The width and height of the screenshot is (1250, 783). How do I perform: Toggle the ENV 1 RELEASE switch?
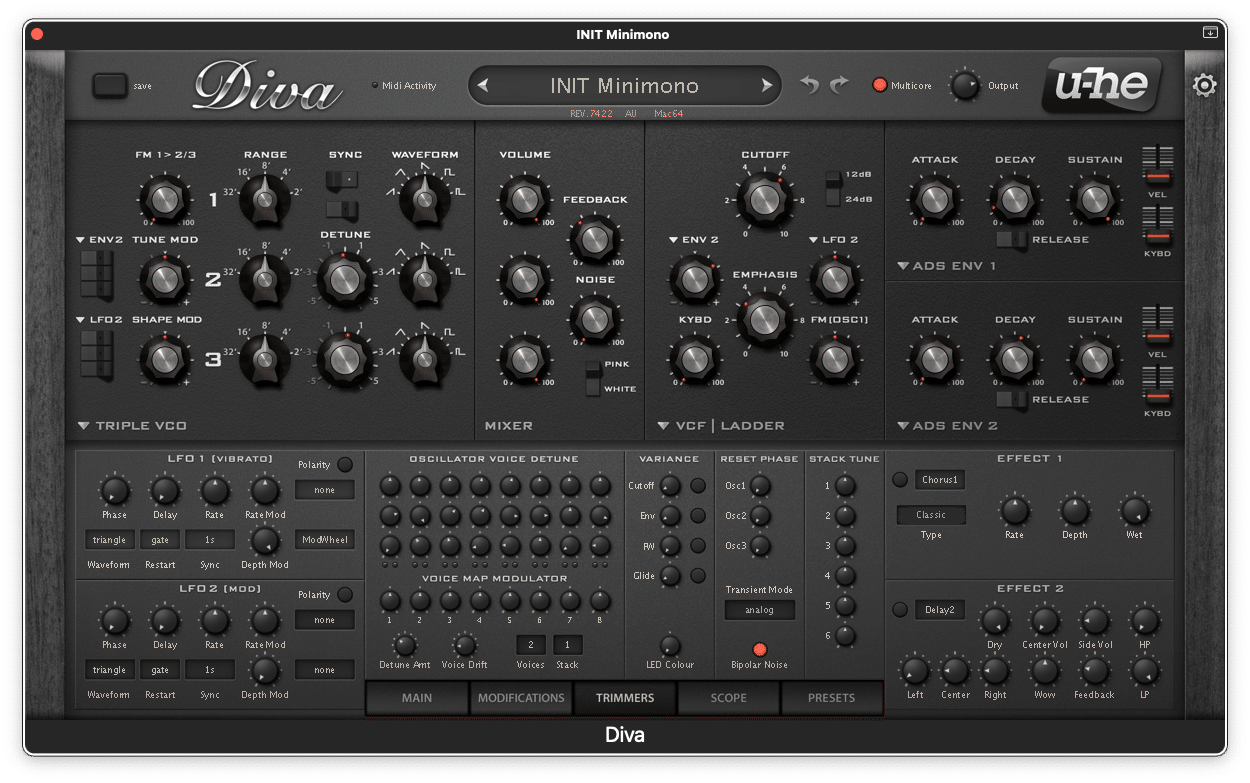(x=1011, y=240)
